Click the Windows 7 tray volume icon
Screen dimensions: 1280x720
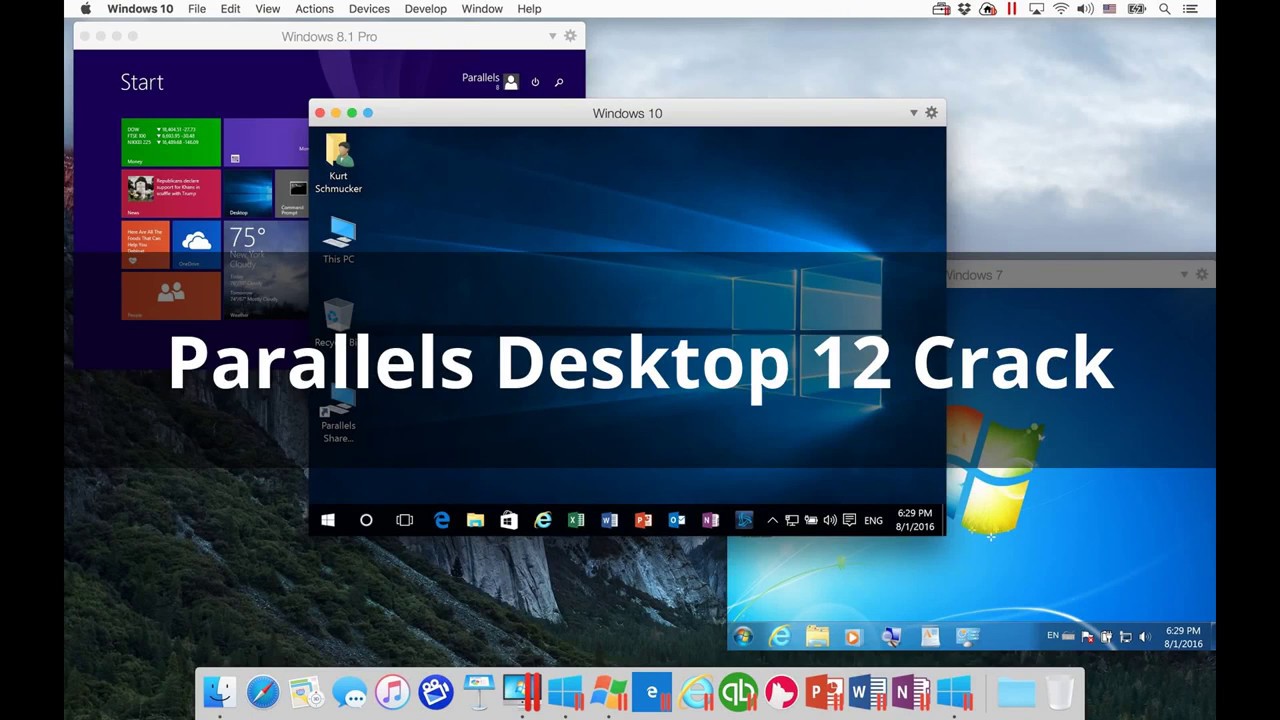click(x=1145, y=636)
